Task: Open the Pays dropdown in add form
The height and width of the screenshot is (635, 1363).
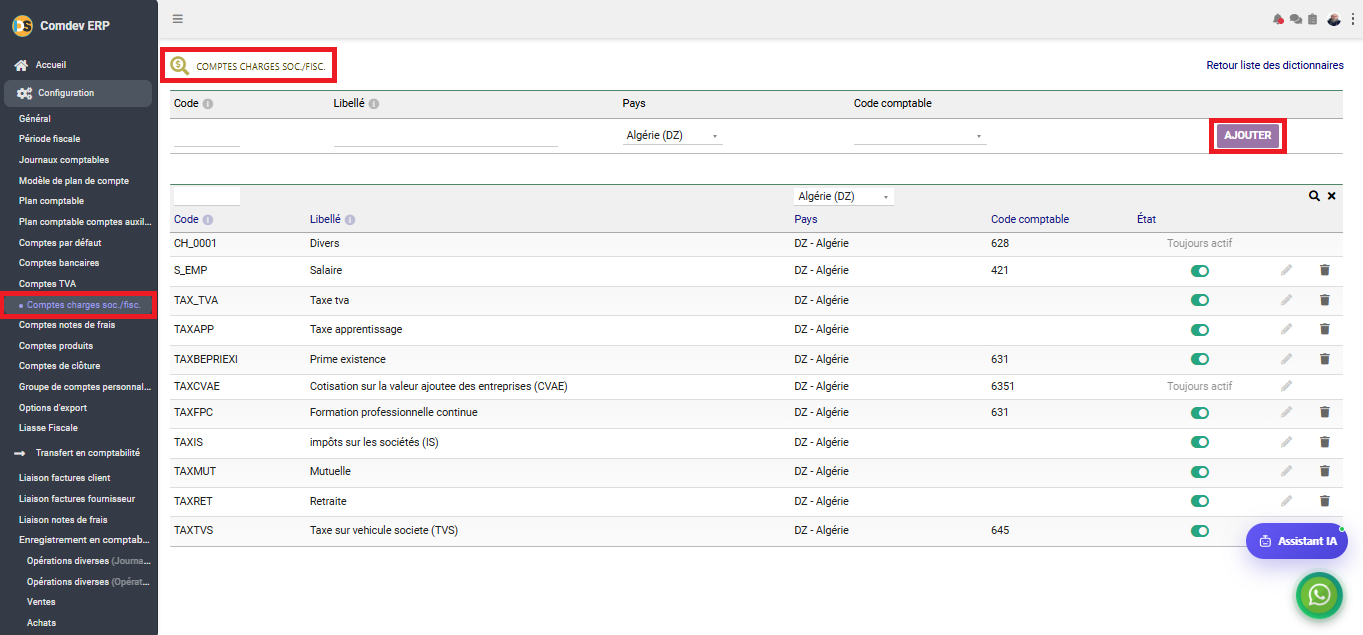Action: coord(672,136)
